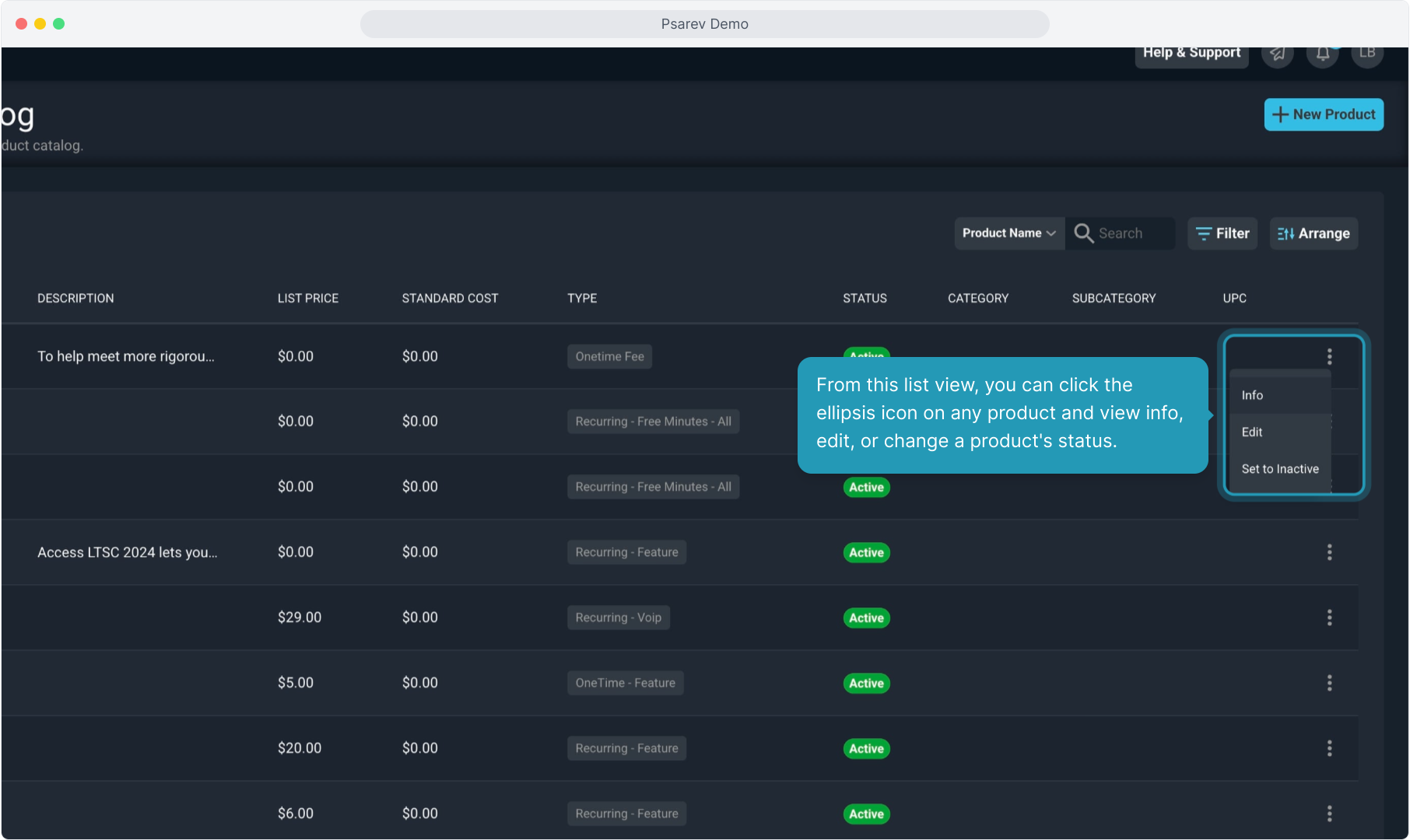Screen dimensions: 1410x840
Task: Open the LB user avatar menu
Action: [x=1366, y=54]
